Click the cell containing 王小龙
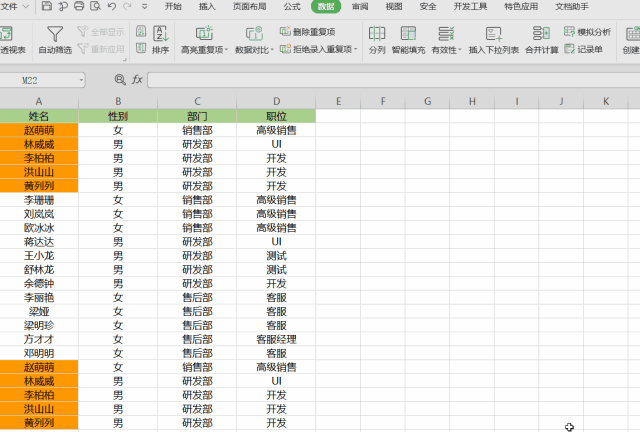The image size is (640, 432). pyautogui.click(x=39, y=256)
